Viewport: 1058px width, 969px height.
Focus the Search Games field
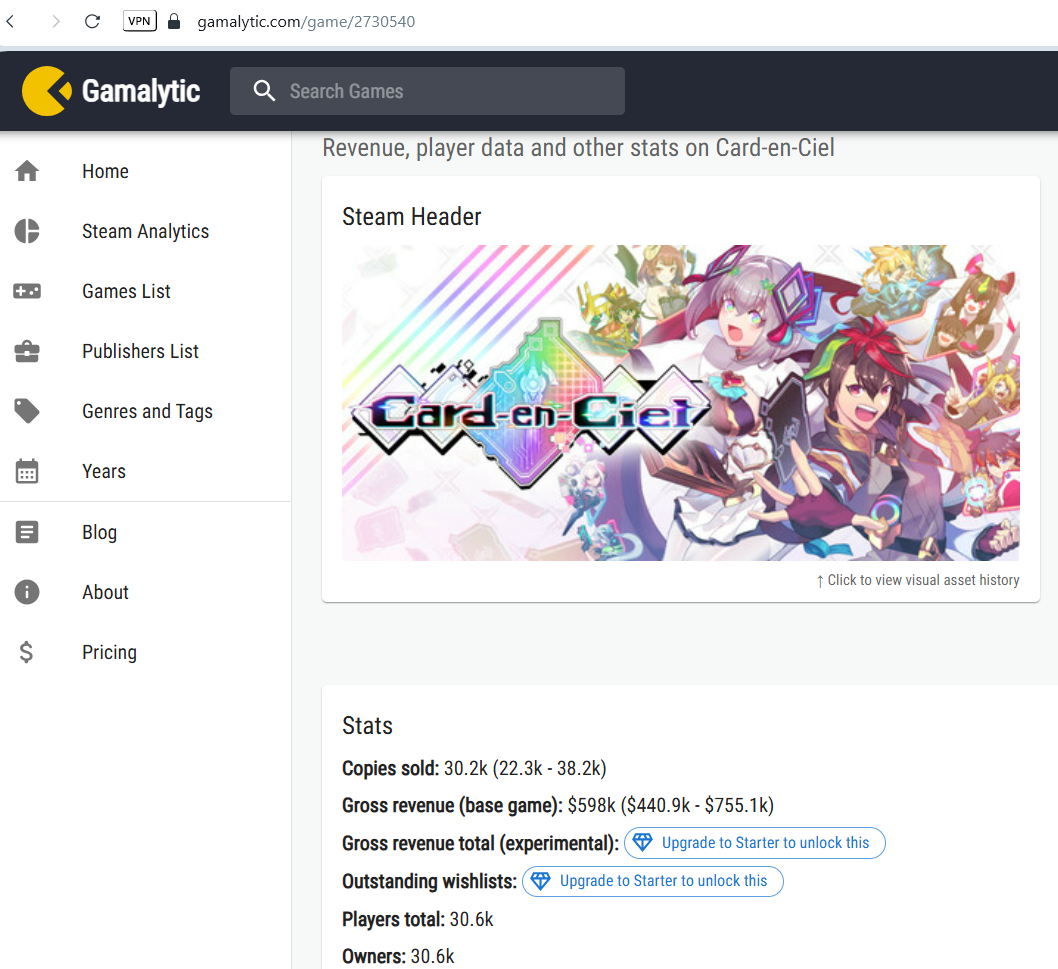tap(427, 91)
